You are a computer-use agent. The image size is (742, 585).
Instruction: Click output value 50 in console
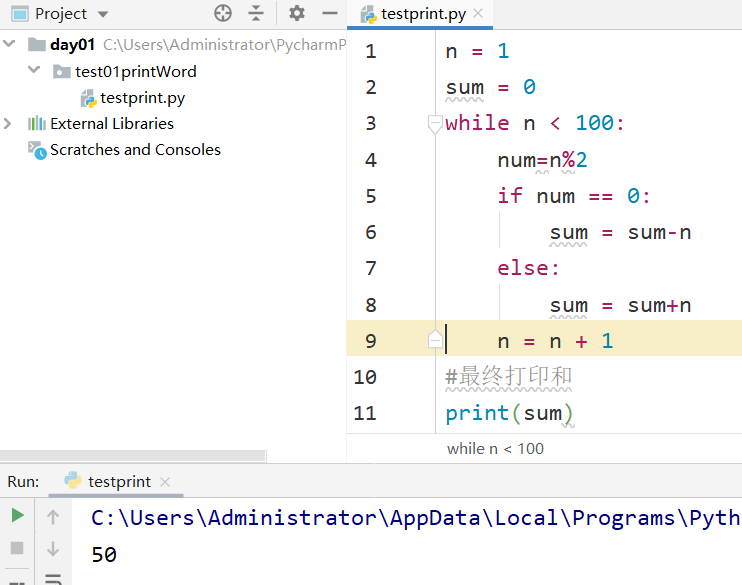(x=104, y=555)
